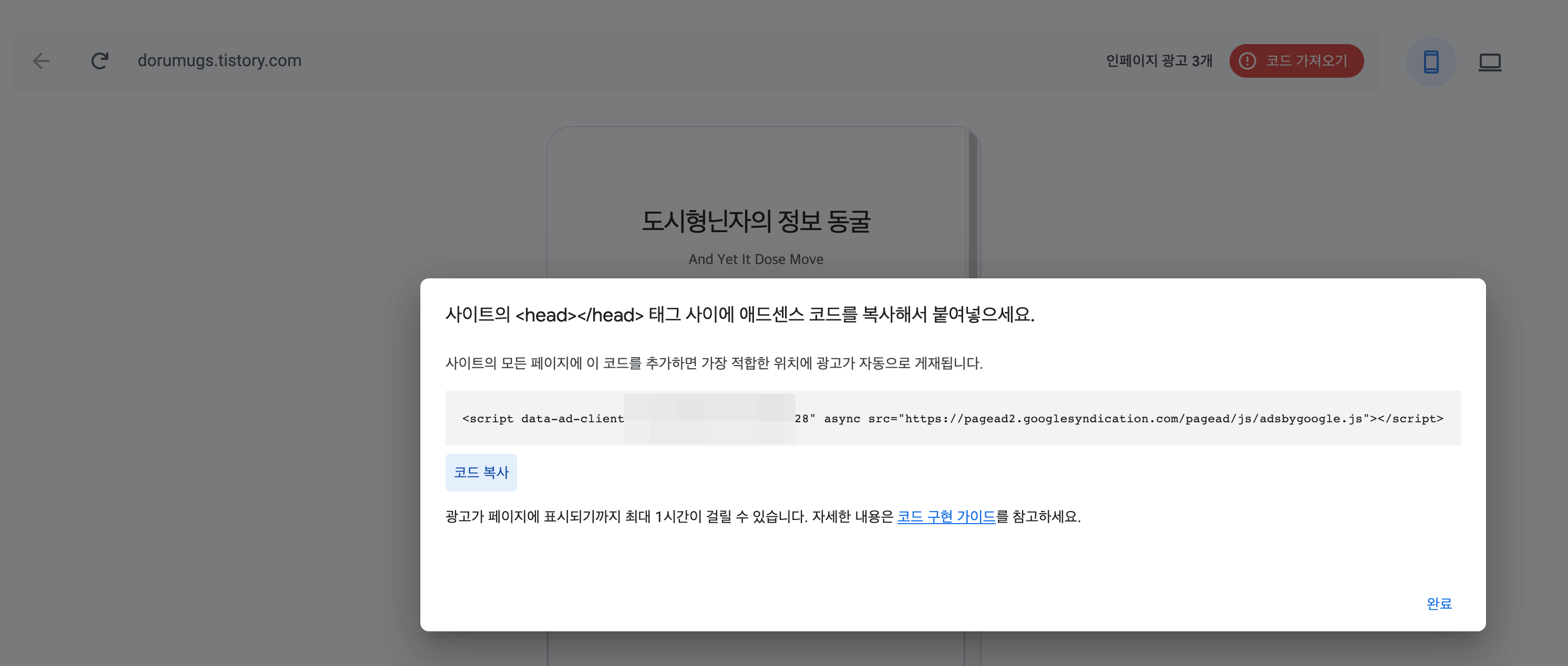Click the subtitle And Yet It Dose Move
Image resolution: width=1568 pixels, height=666 pixels.
756,259
